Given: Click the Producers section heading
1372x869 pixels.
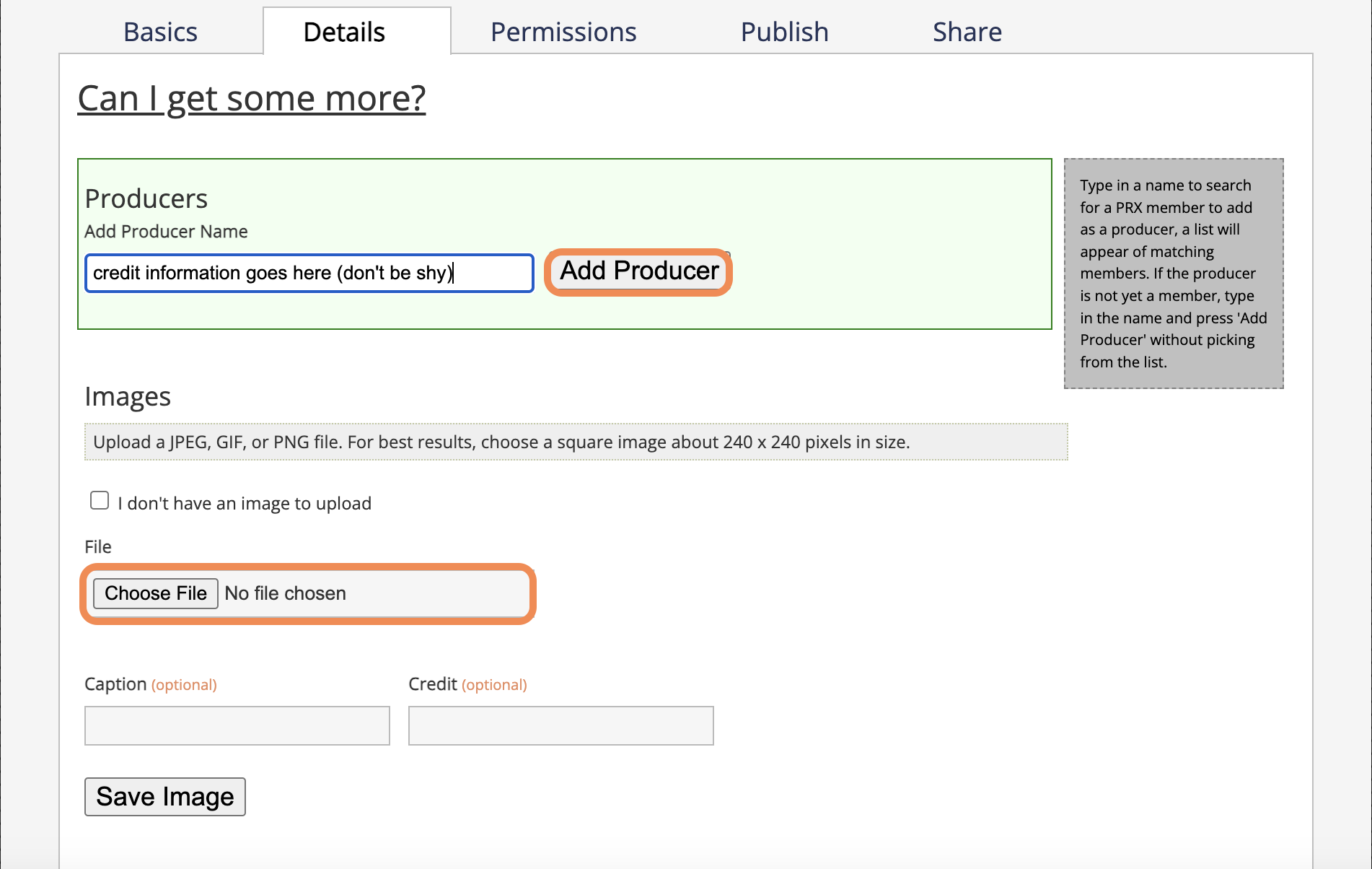Looking at the screenshot, I should pos(146,198).
